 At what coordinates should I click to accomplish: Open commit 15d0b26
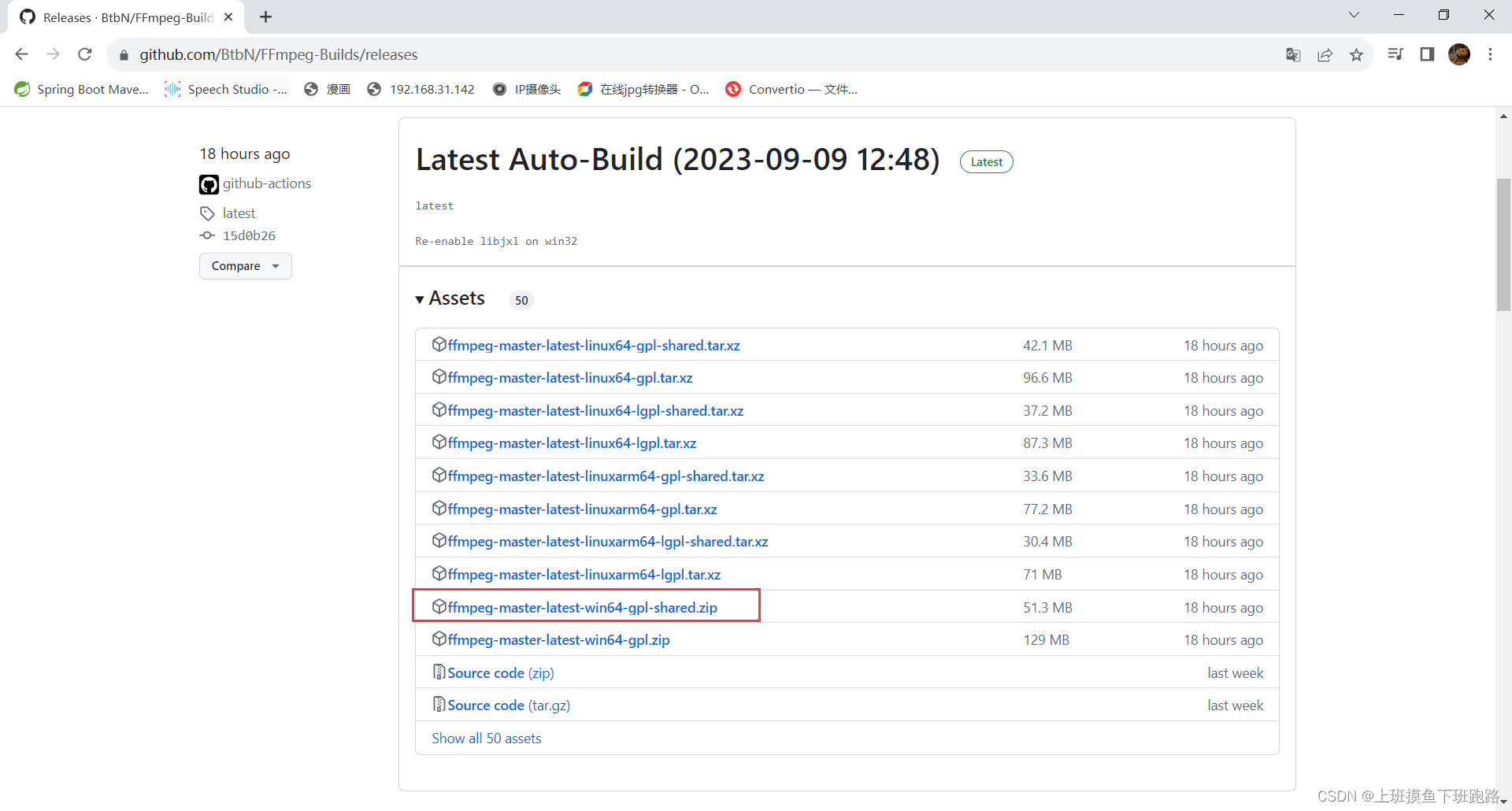click(249, 235)
